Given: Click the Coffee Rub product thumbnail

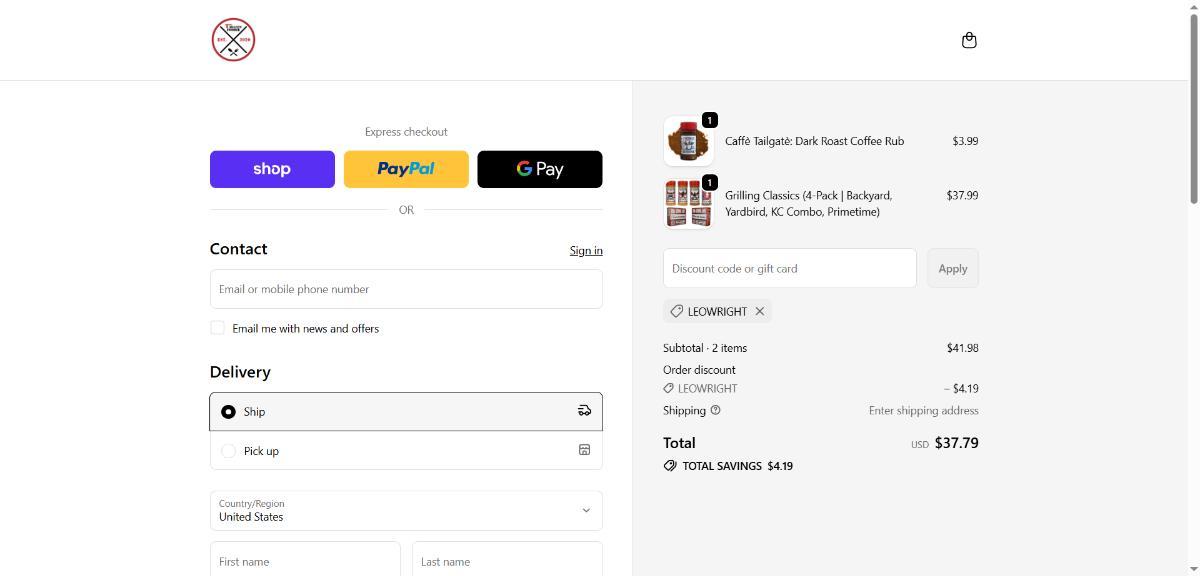Looking at the screenshot, I should [688, 141].
